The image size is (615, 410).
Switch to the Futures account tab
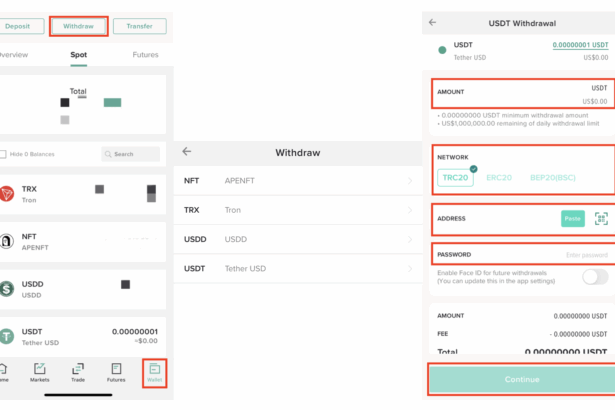tap(145, 55)
